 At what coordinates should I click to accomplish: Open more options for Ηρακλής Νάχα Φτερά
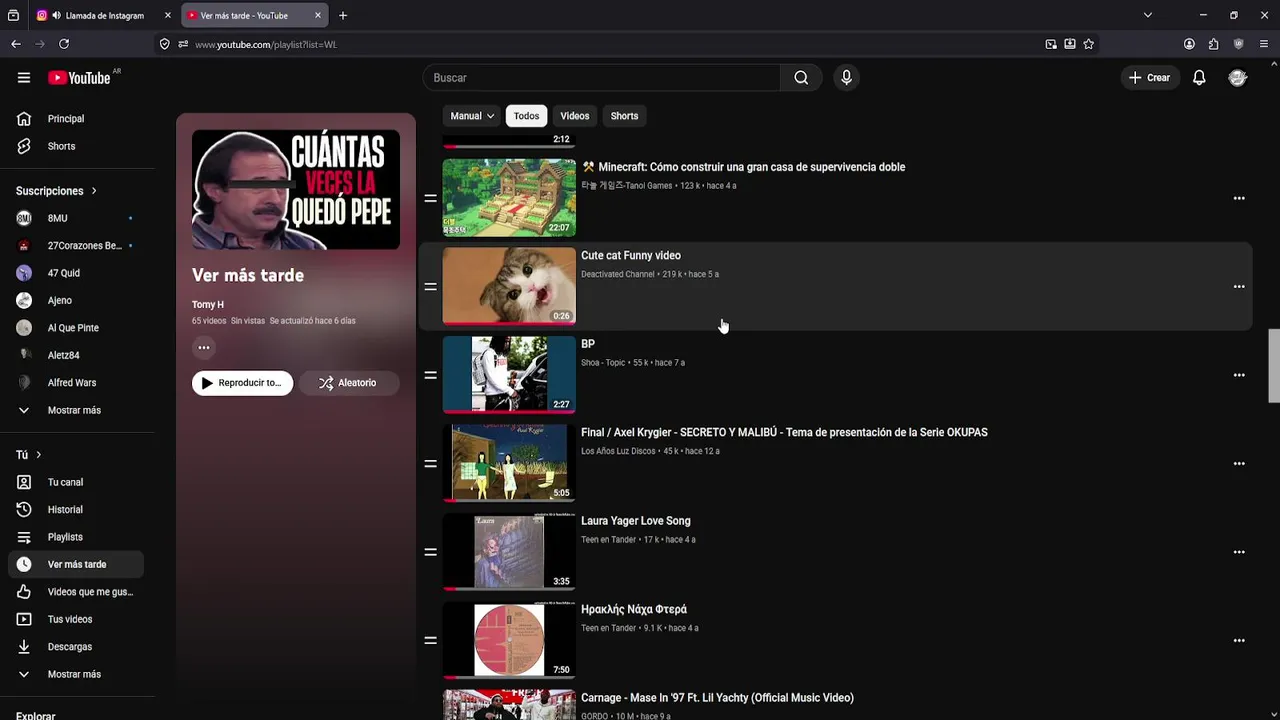(x=1239, y=640)
